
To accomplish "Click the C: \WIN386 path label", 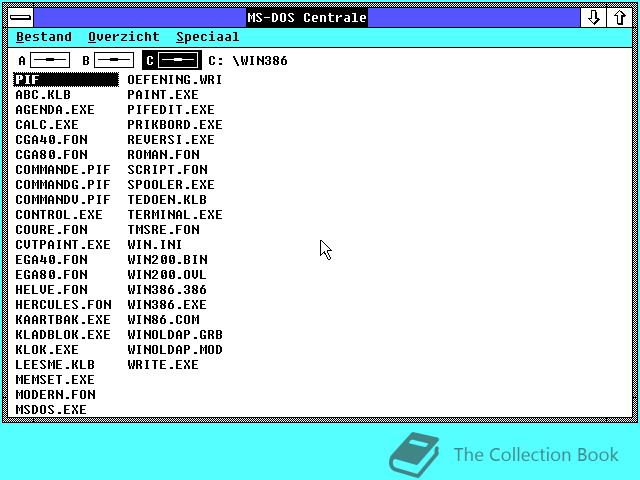I will pyautogui.click(x=248, y=61).
